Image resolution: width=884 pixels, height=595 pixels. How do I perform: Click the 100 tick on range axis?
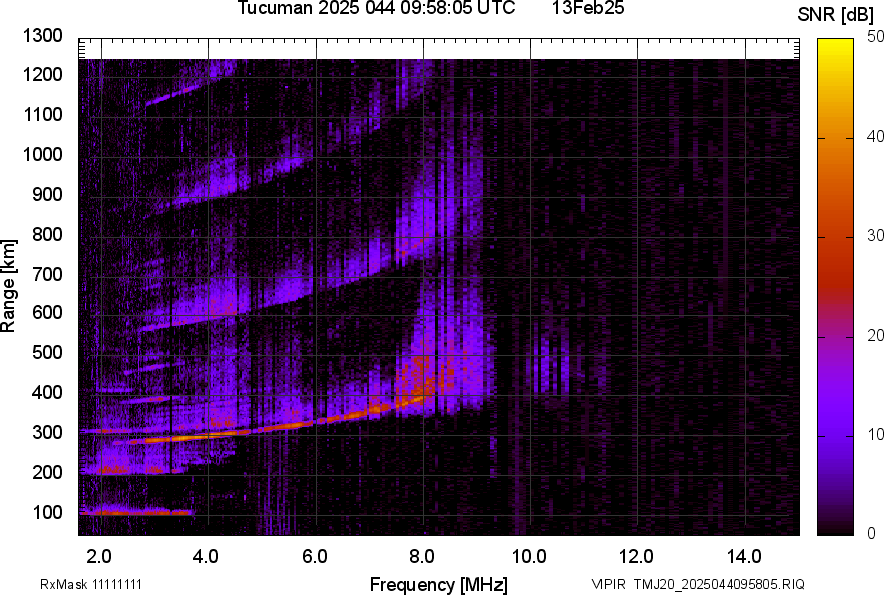pos(50,512)
